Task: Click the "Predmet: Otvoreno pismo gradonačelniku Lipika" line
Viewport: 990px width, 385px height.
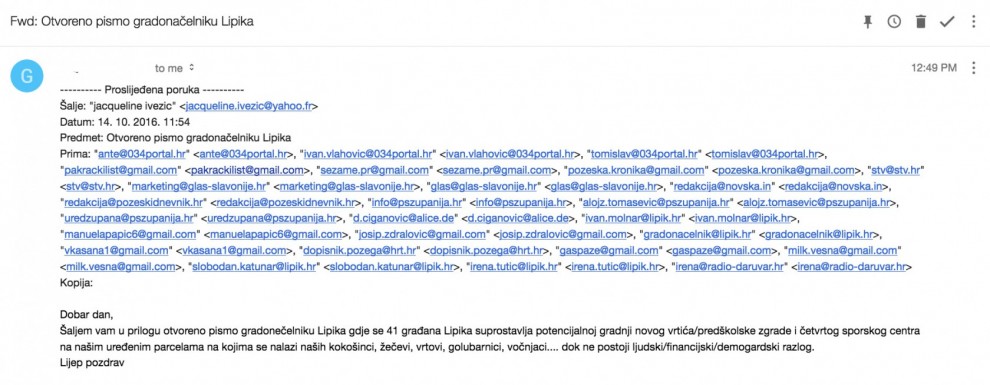Action: 176,138
